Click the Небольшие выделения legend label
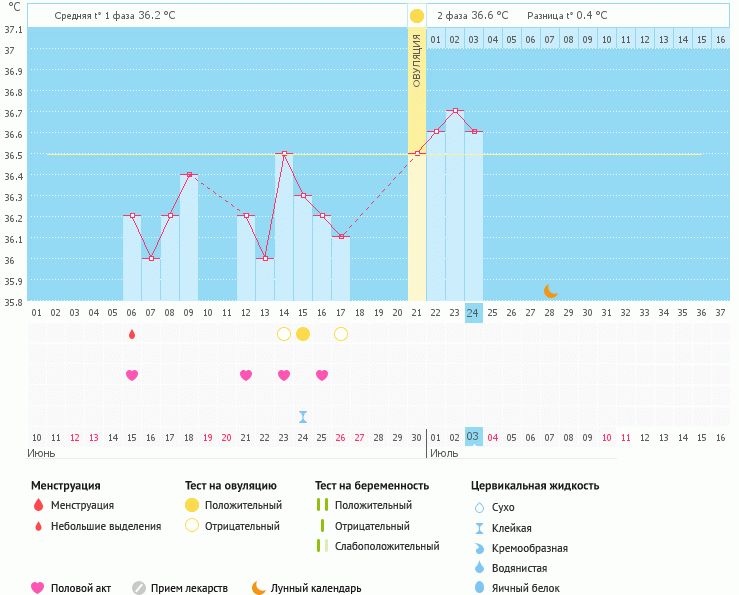Screen dimensions: 739x595 (105, 526)
